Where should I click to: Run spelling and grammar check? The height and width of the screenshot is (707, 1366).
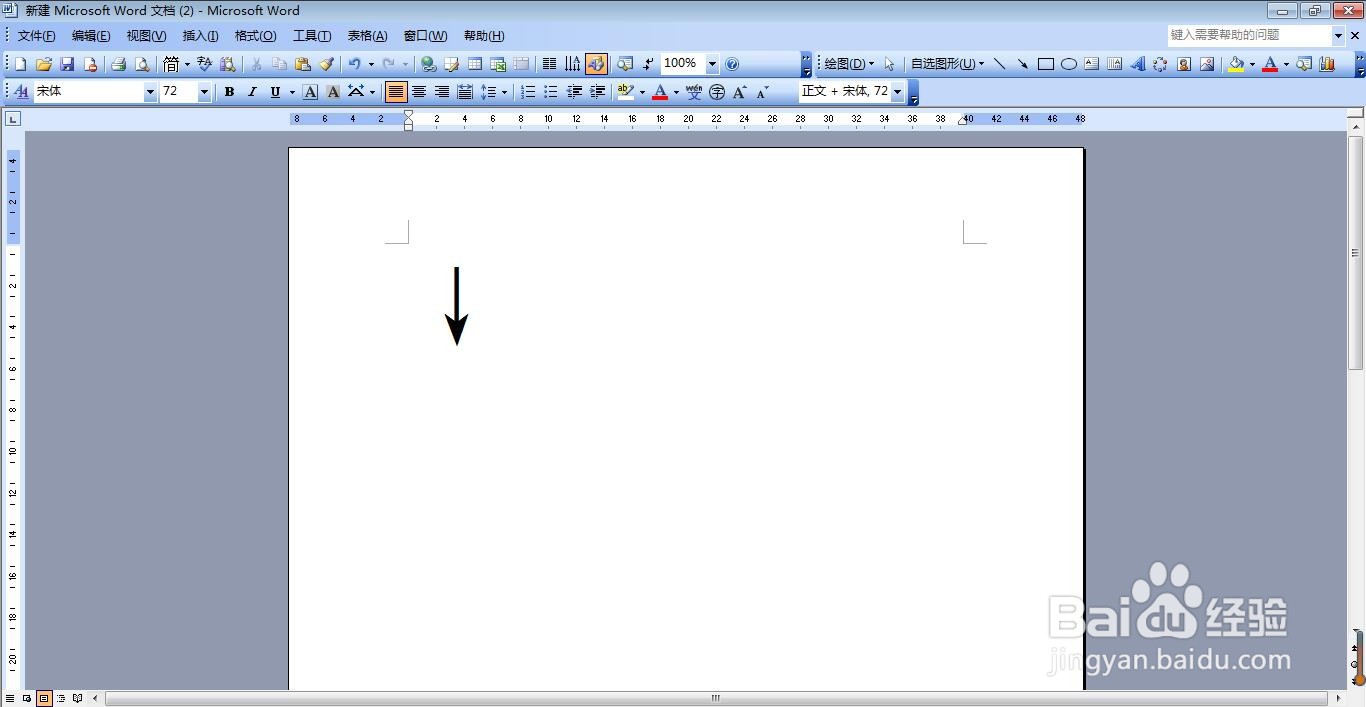[x=204, y=64]
